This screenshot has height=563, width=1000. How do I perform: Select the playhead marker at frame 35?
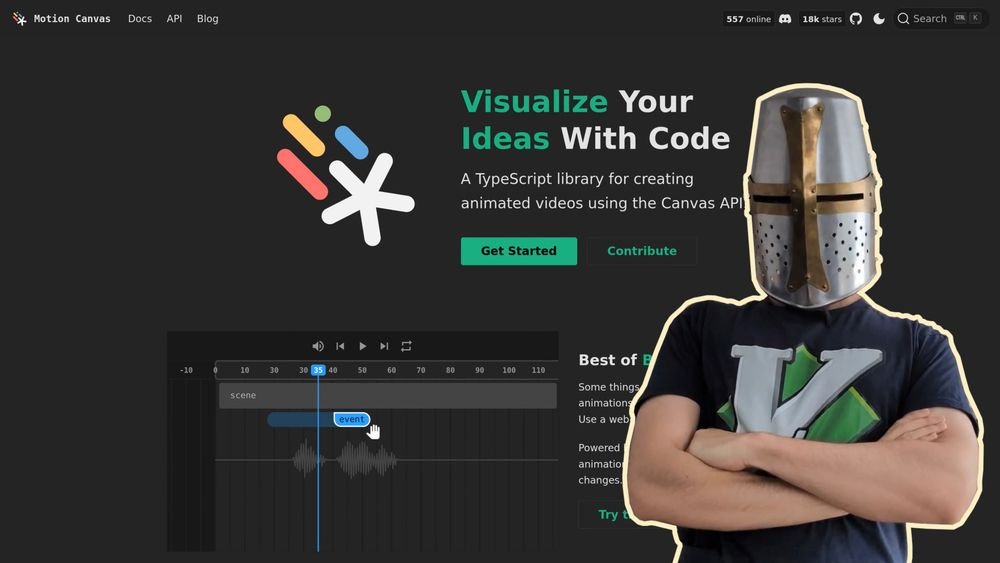(318, 370)
